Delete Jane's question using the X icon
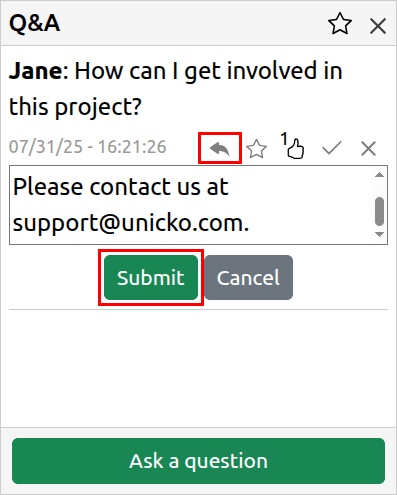Image resolution: width=397 pixels, height=495 pixels. (x=368, y=149)
